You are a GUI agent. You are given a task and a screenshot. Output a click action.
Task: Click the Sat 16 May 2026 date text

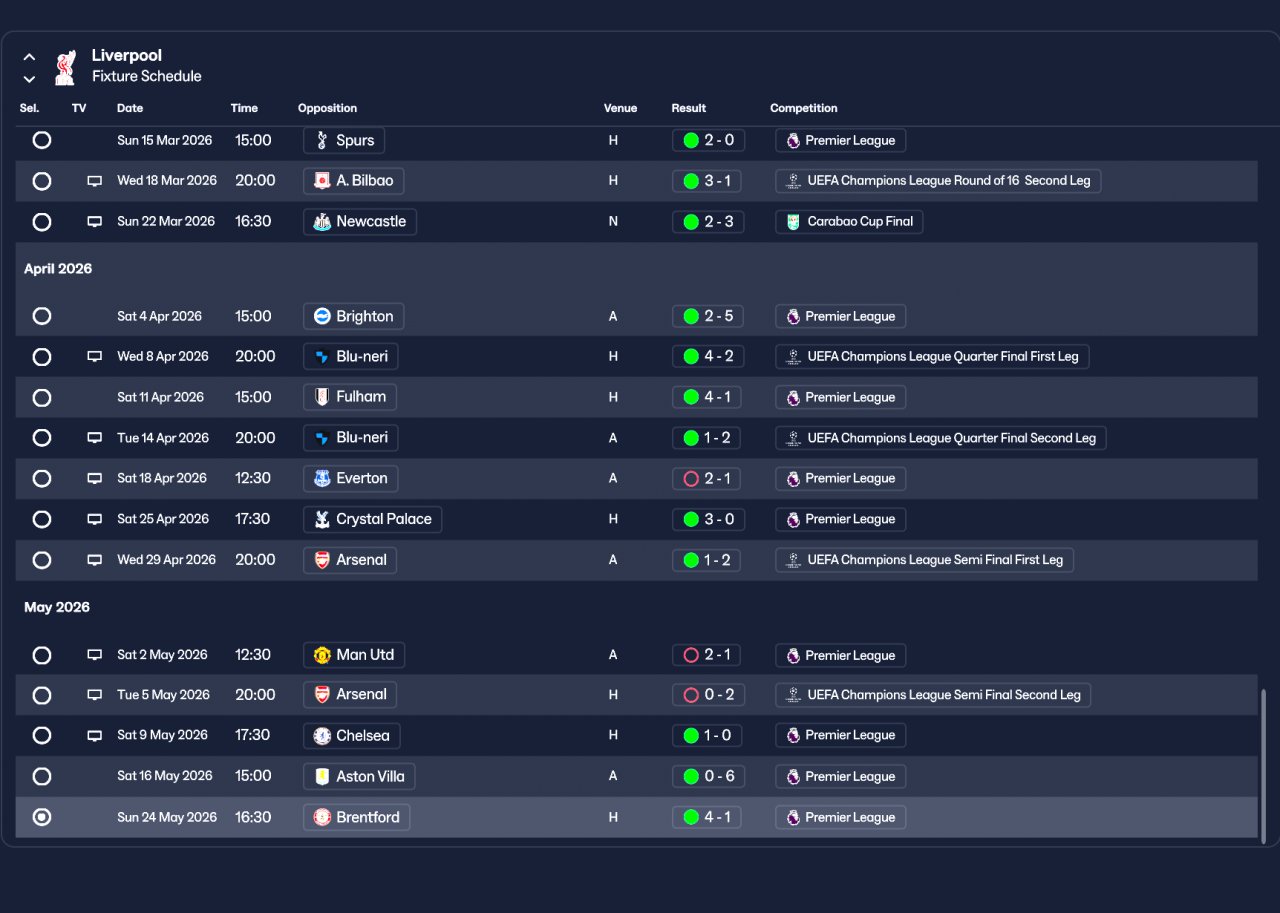pos(165,776)
